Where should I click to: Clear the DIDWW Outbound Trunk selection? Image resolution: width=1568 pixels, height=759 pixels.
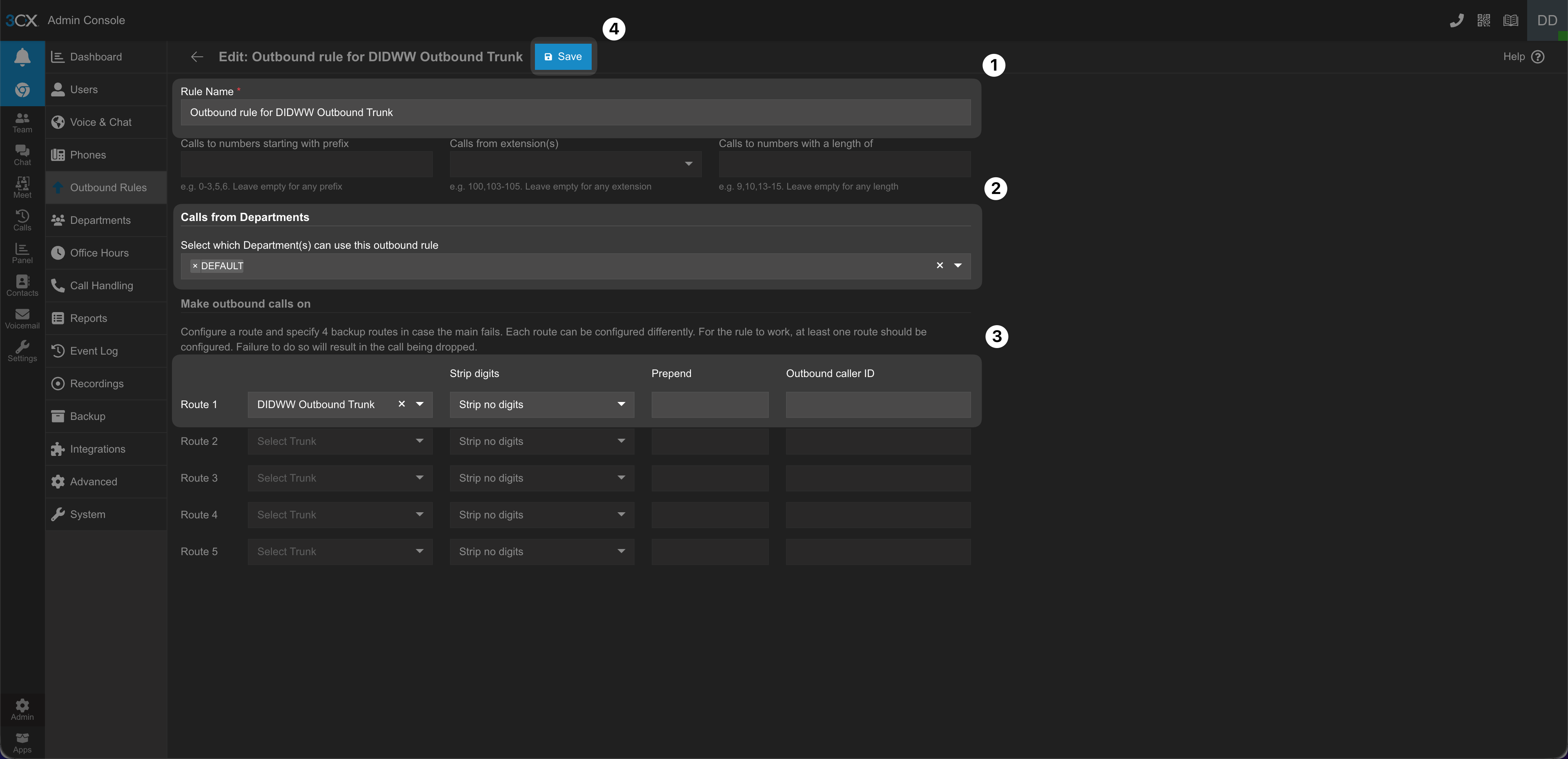tap(401, 404)
